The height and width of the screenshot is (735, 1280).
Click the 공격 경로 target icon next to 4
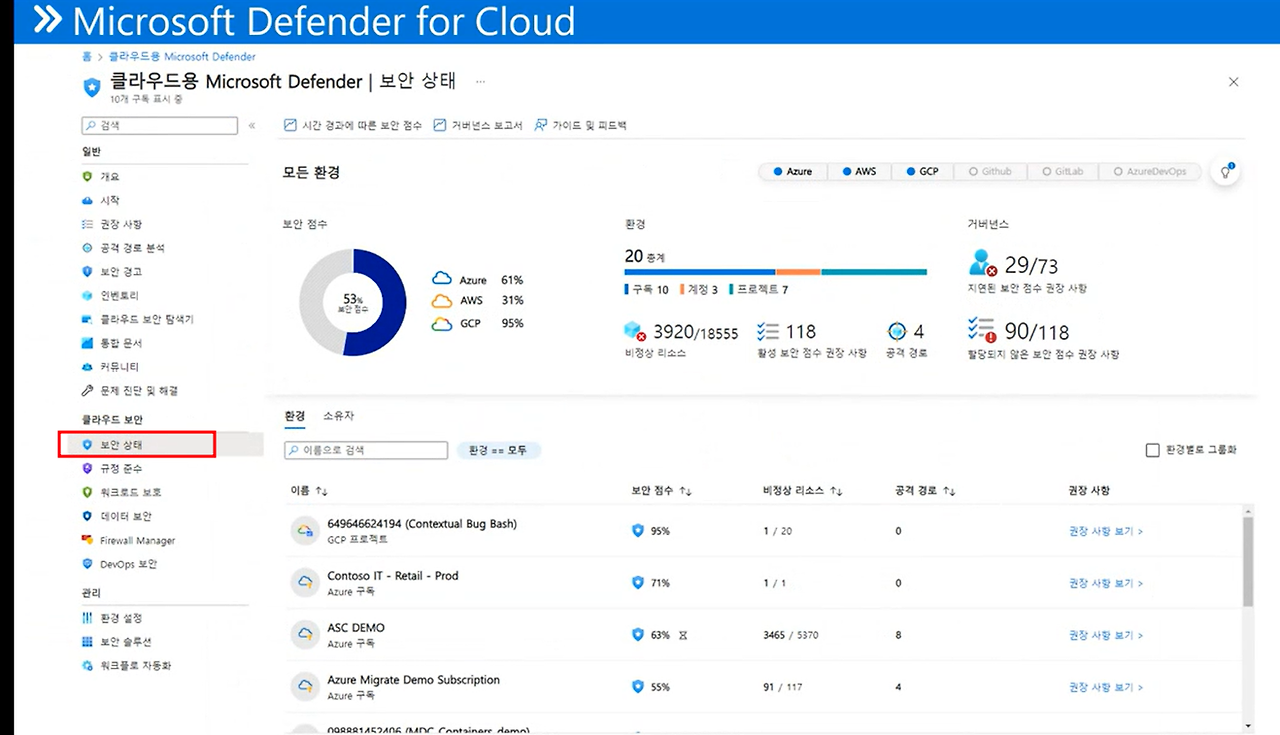pos(896,331)
